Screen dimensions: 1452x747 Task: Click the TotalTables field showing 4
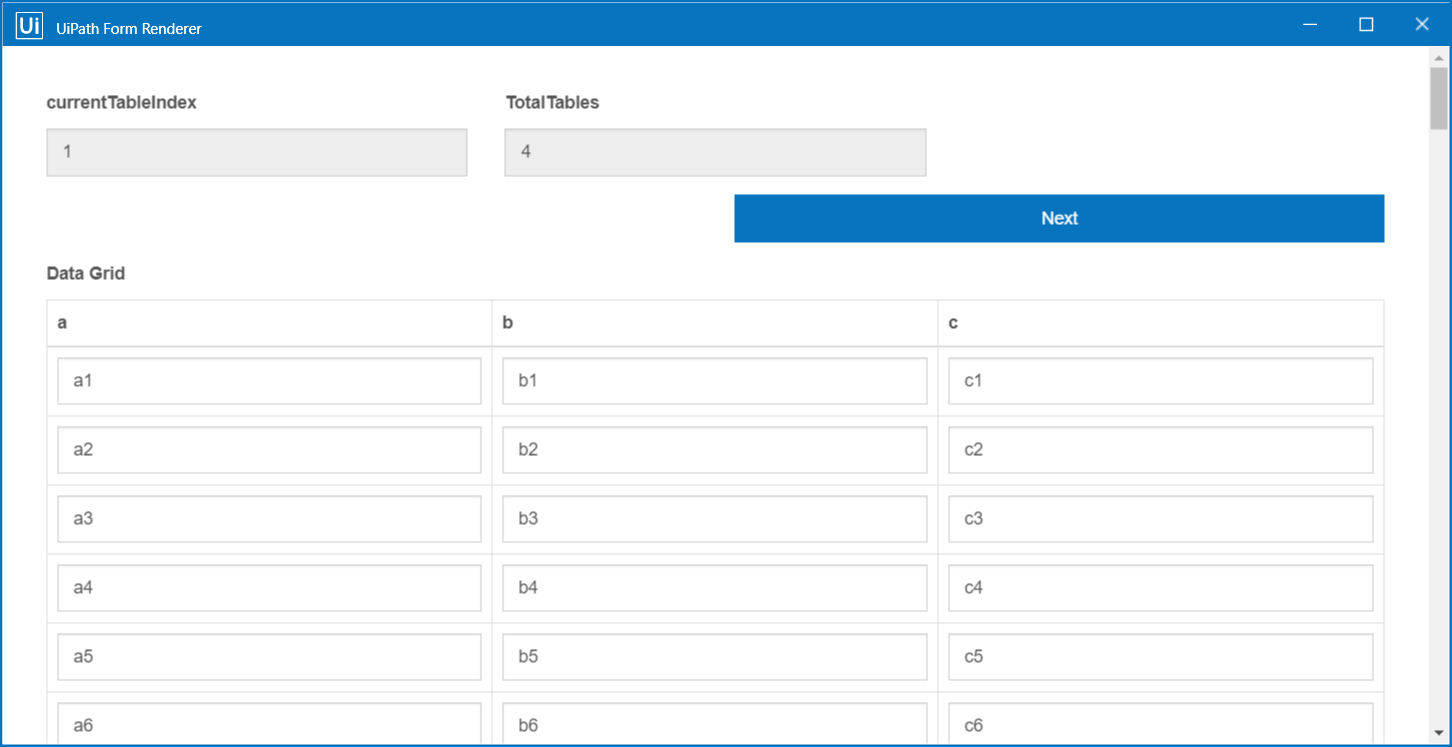click(x=715, y=152)
